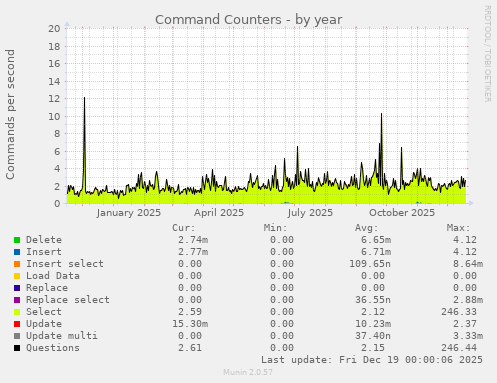Viewport: 497px width, 383px height.
Task: Click the 'Munin 2.0.57' footer text
Action: point(248,372)
